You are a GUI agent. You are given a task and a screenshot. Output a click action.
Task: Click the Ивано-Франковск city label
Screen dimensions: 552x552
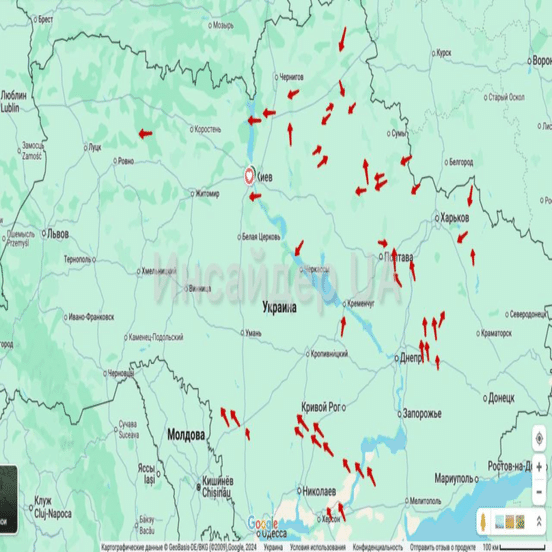pyautogui.click(x=91, y=317)
